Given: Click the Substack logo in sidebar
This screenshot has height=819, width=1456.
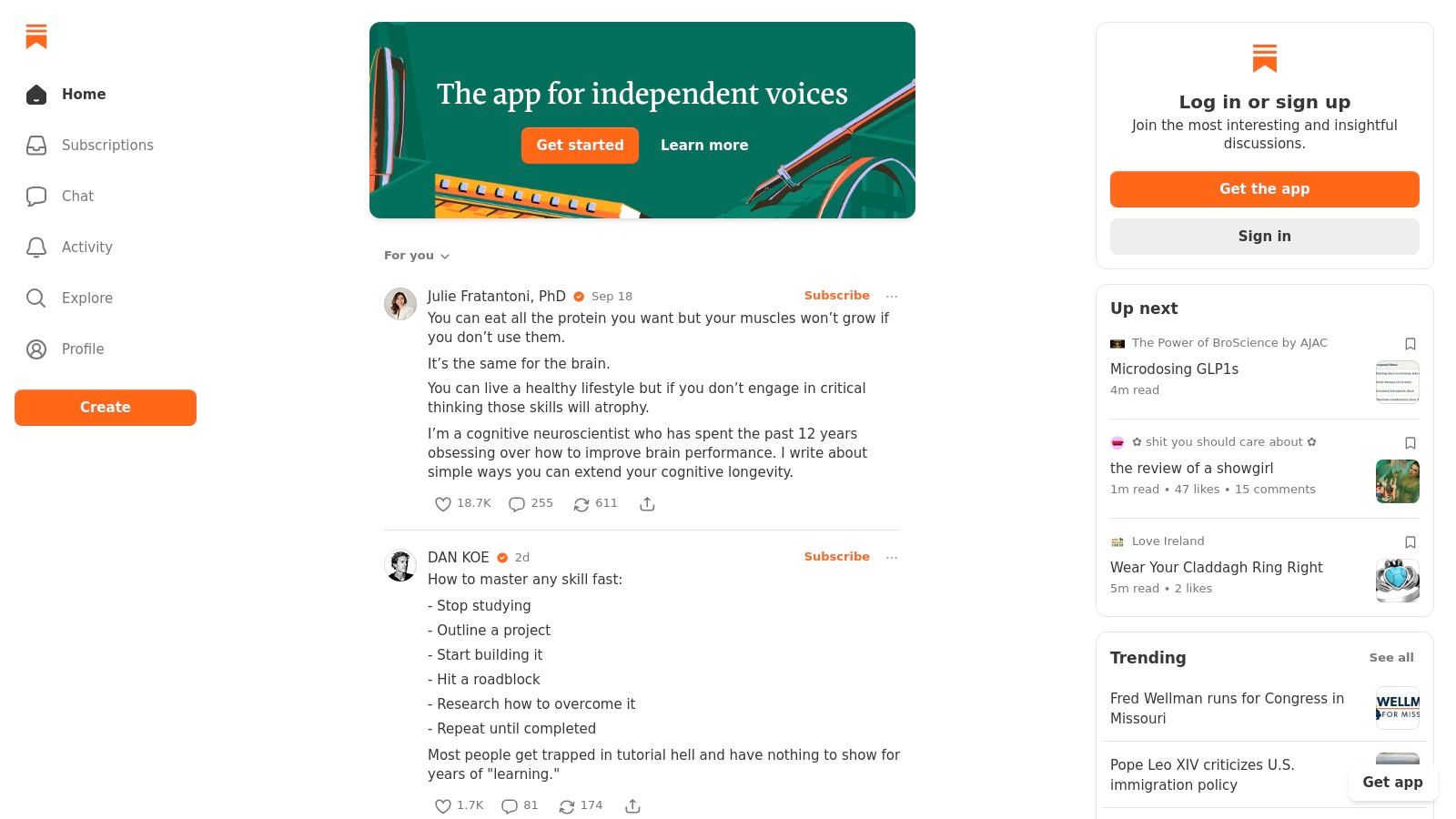Looking at the screenshot, I should click(36, 36).
